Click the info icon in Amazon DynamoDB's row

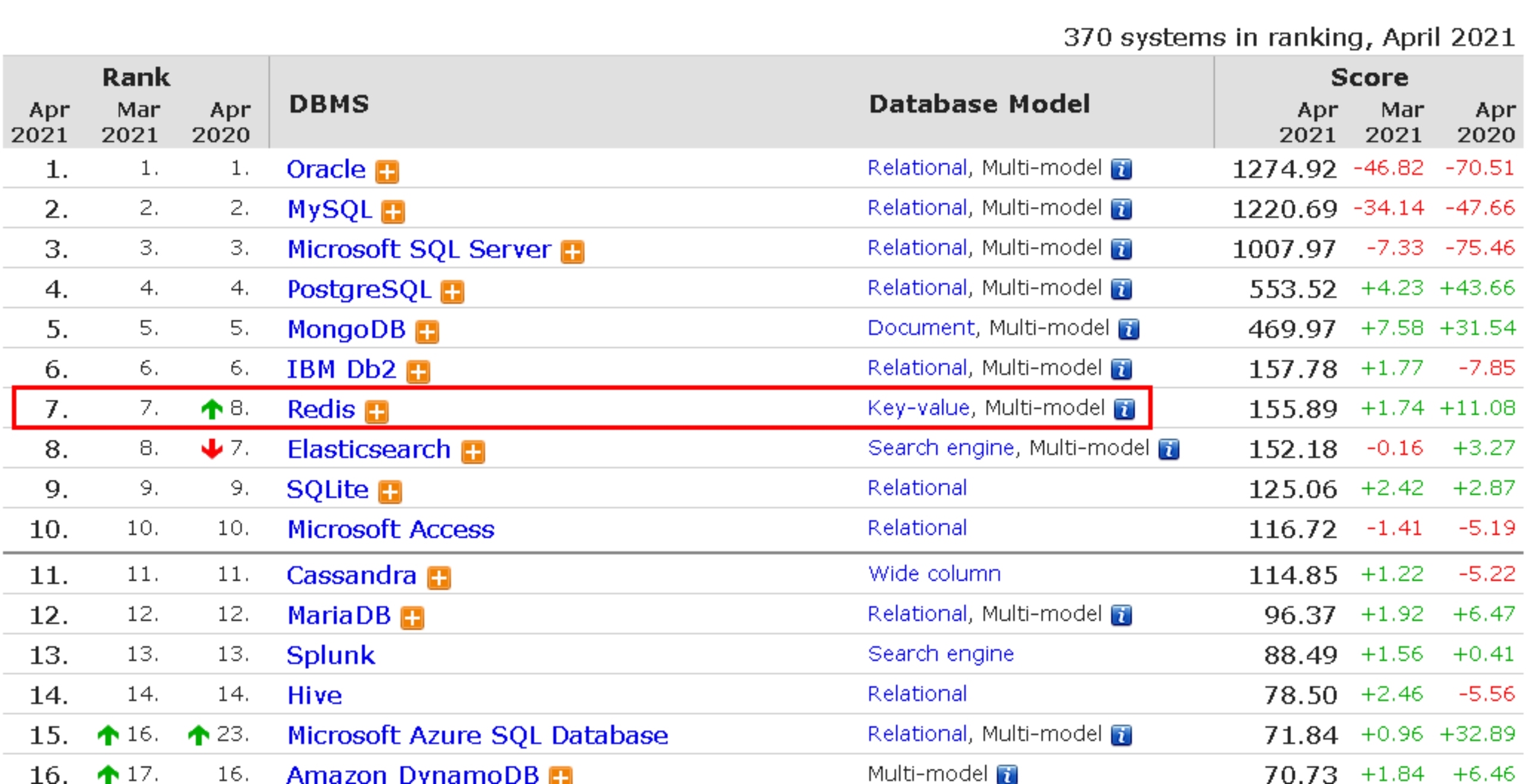click(x=1008, y=775)
